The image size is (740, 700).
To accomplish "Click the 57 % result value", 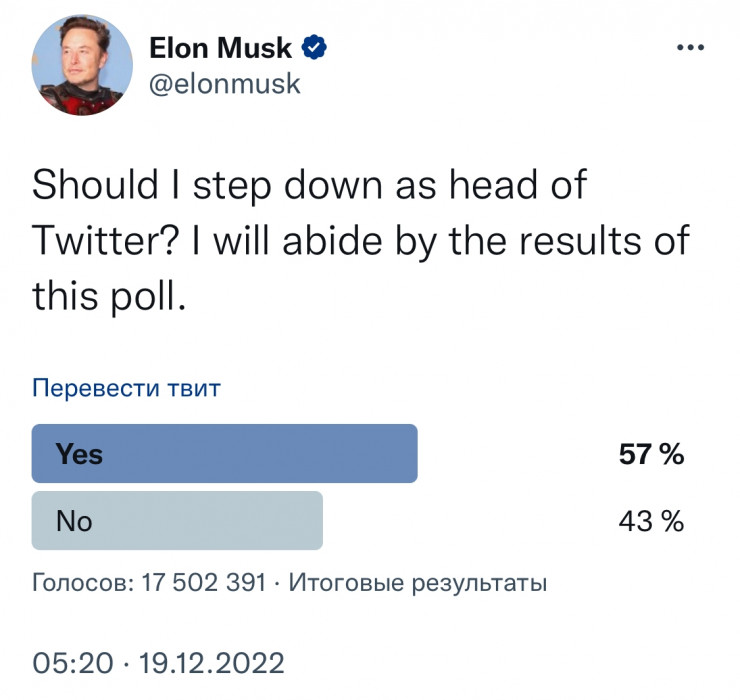I will tap(651, 455).
